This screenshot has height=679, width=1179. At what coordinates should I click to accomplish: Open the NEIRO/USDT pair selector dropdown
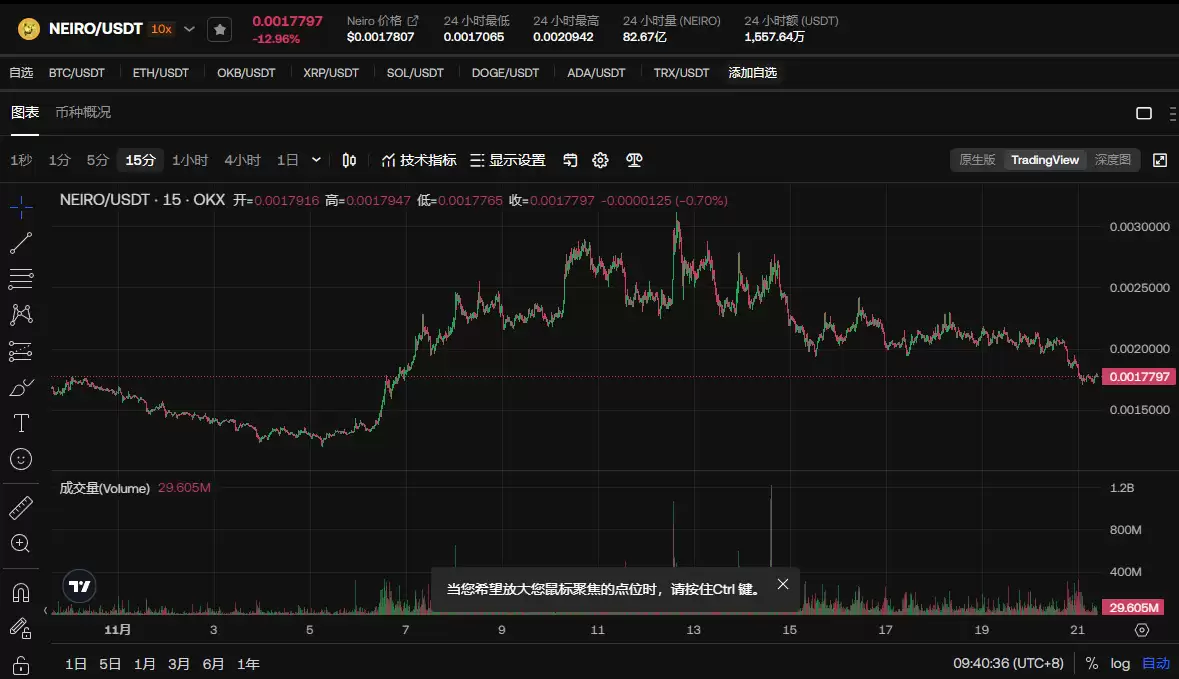pyautogui.click(x=188, y=29)
